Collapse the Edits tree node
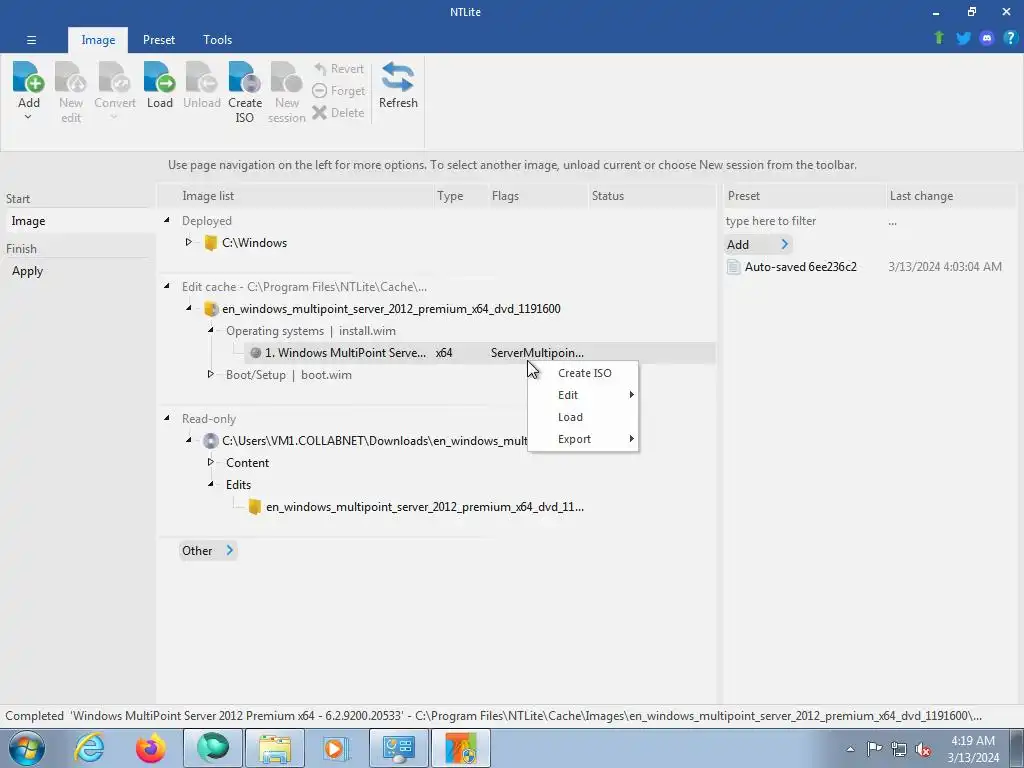 [x=210, y=484]
